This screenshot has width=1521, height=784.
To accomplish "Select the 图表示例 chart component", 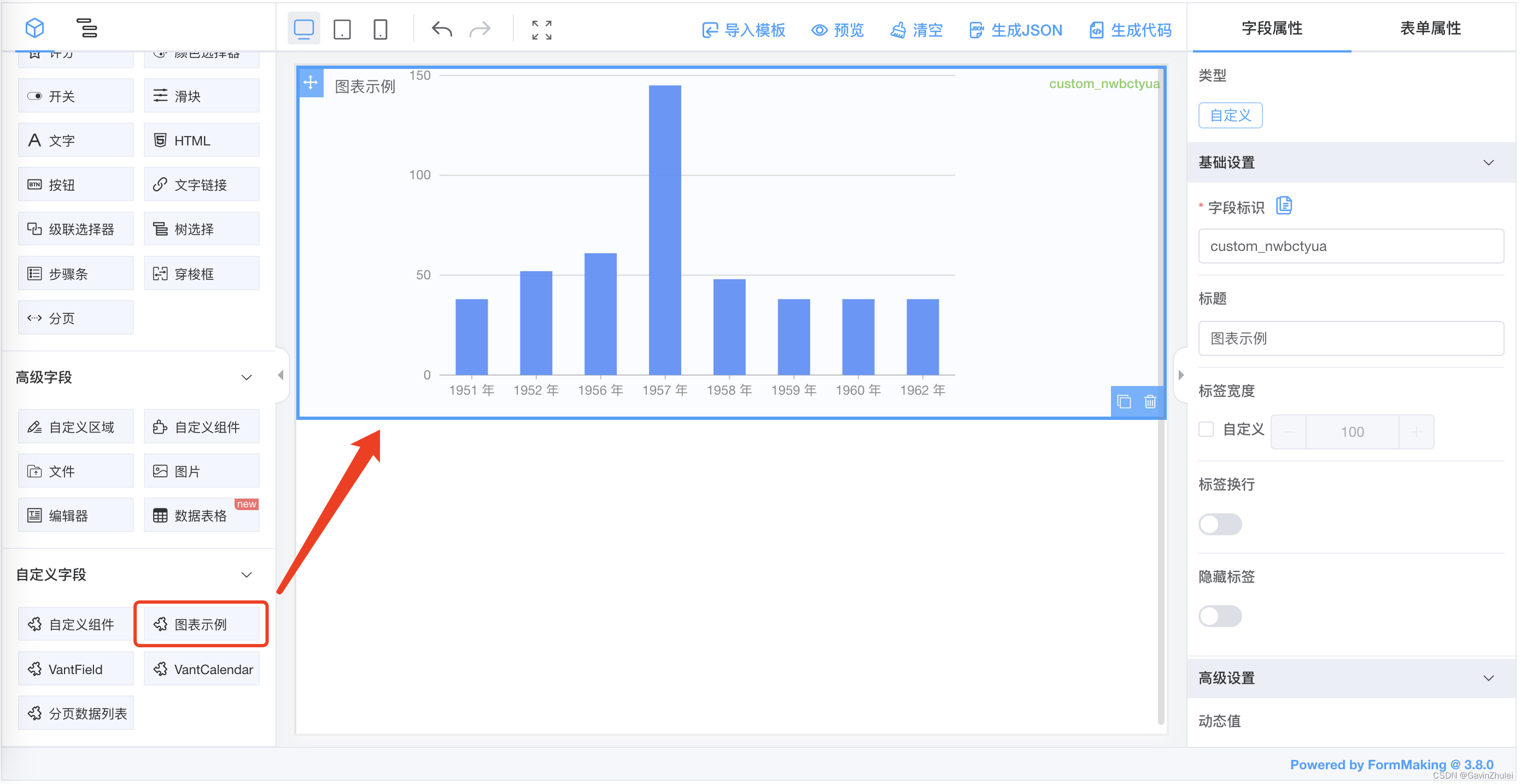I will (x=201, y=624).
